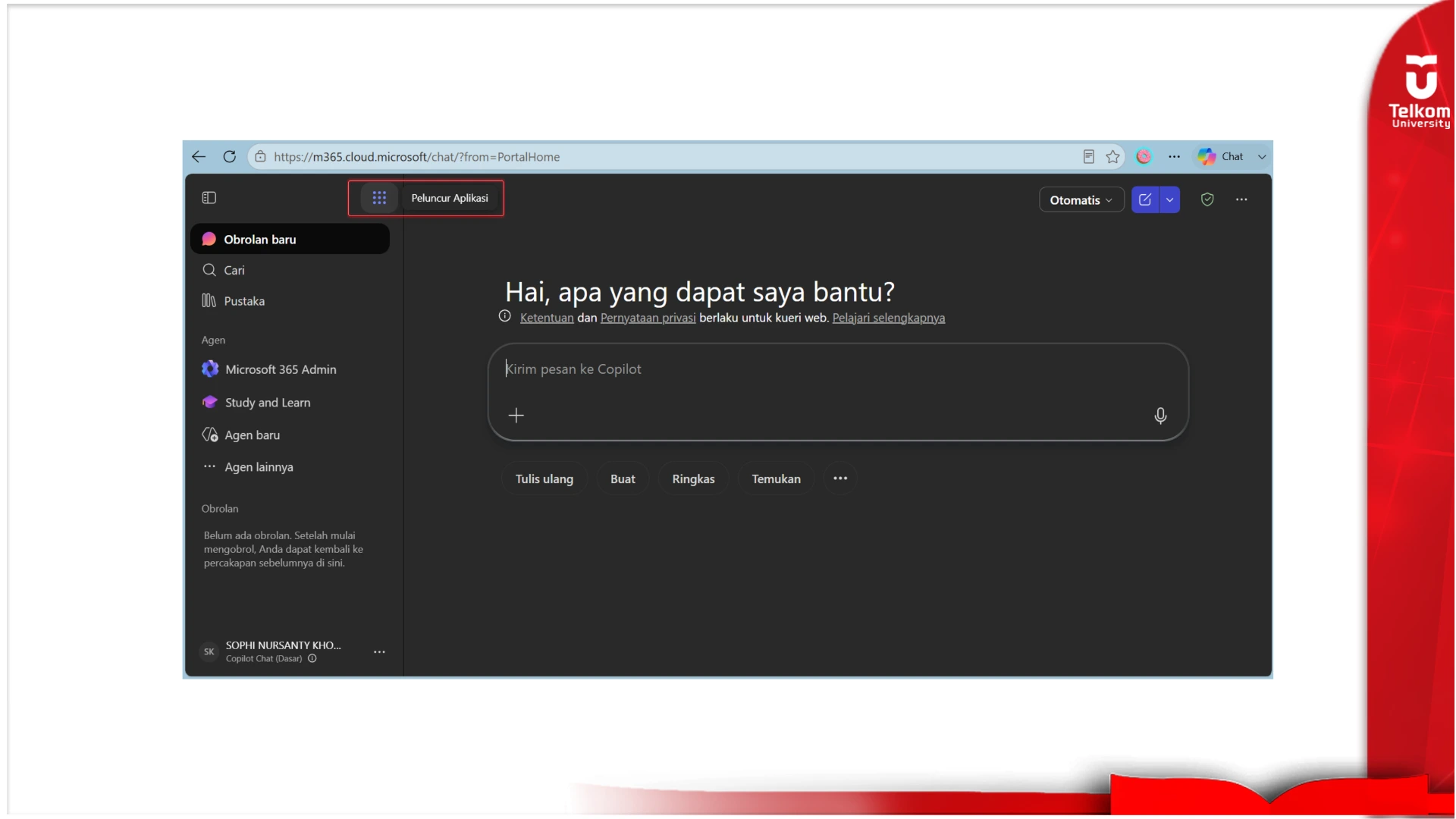Expand chevron next to browser Chat

click(1262, 157)
